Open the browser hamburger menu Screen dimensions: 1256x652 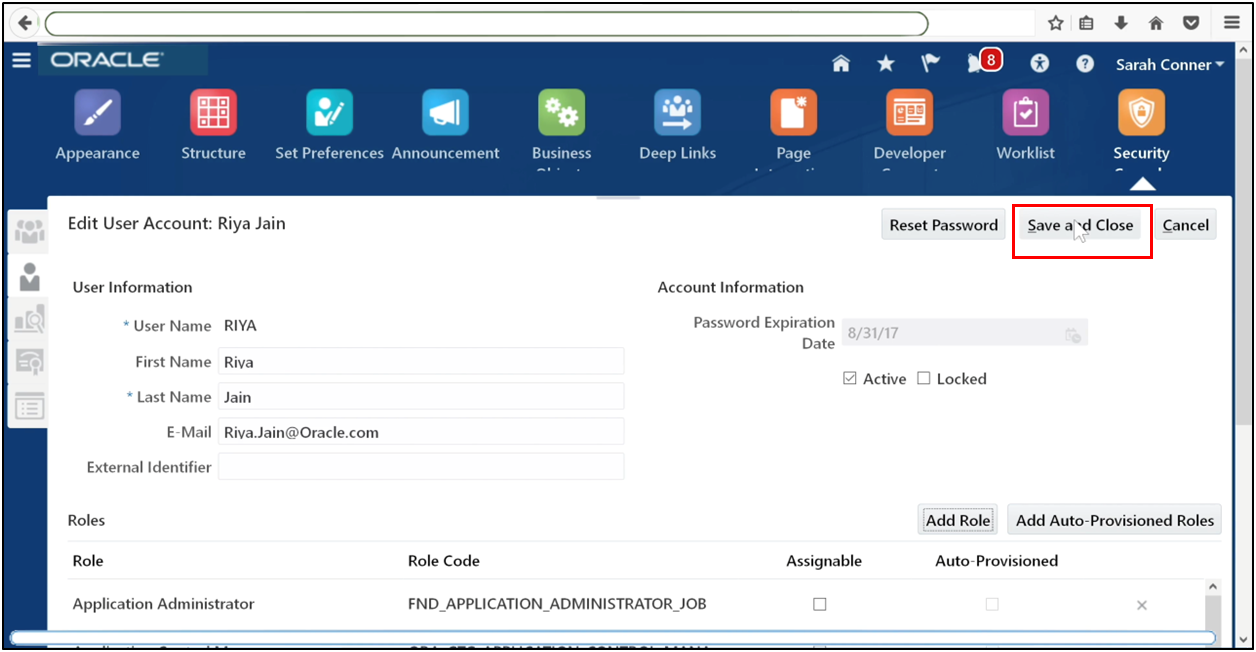point(1231,22)
